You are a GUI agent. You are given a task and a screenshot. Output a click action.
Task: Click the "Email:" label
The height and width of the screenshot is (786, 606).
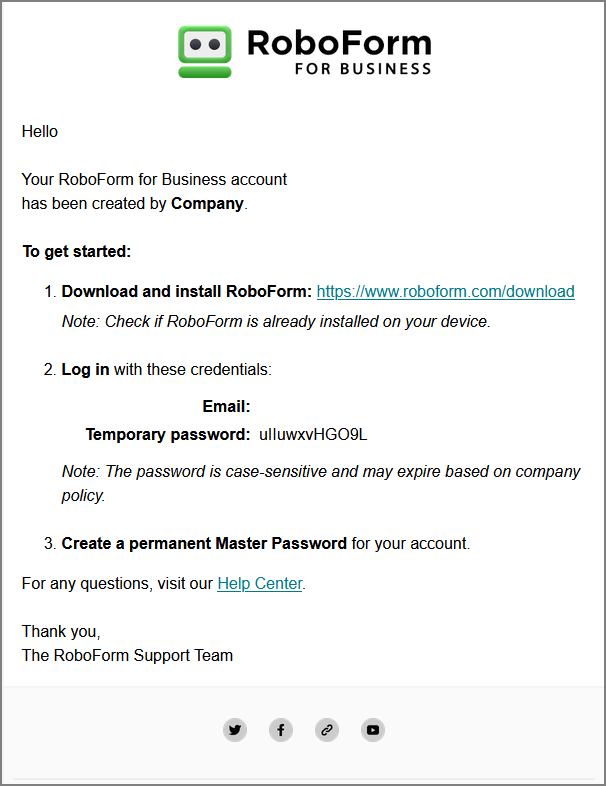coord(226,406)
